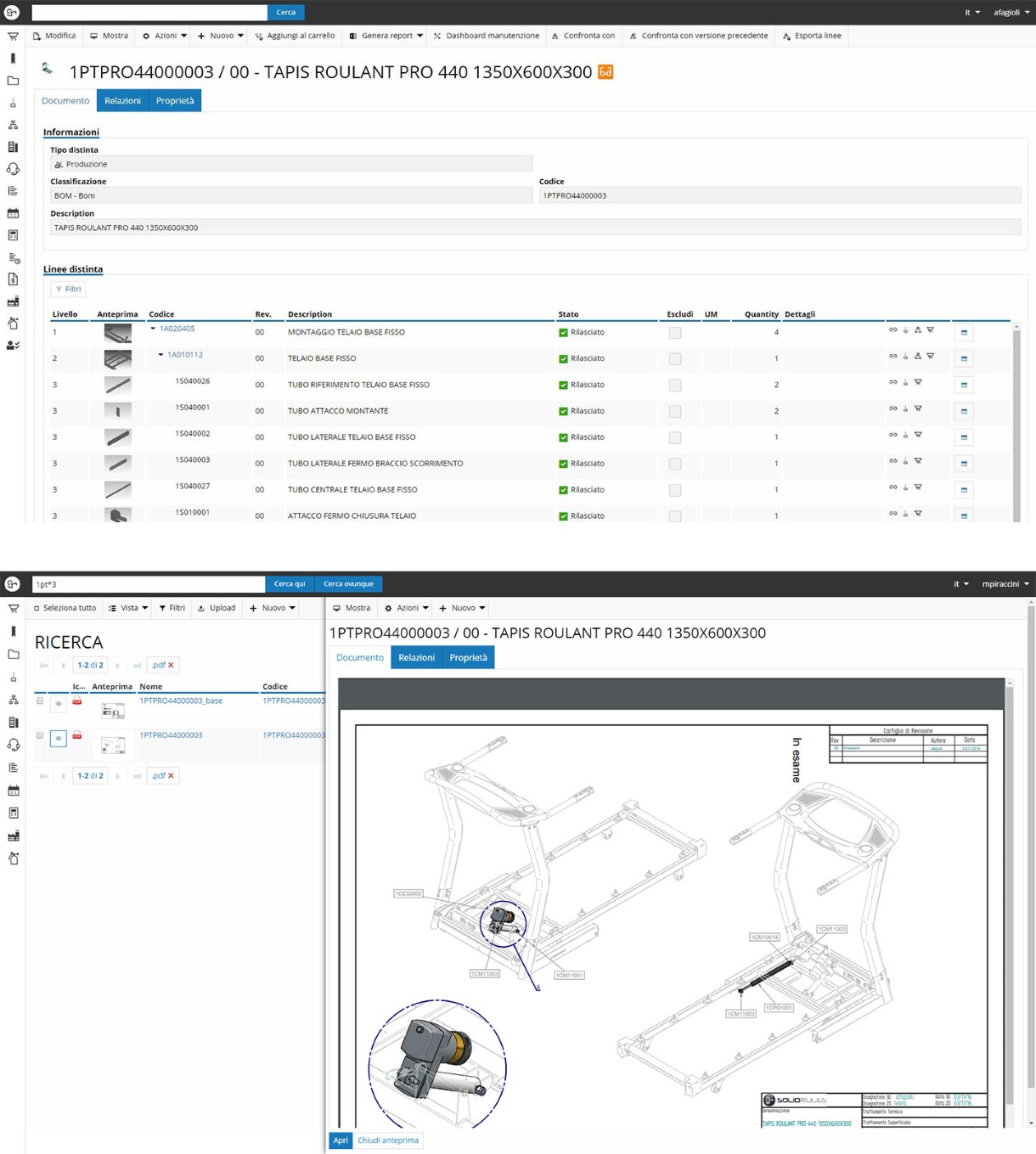Viewport: 1036px width, 1154px height.
Task: Collapse the tree node 1A020405
Action: [x=153, y=328]
